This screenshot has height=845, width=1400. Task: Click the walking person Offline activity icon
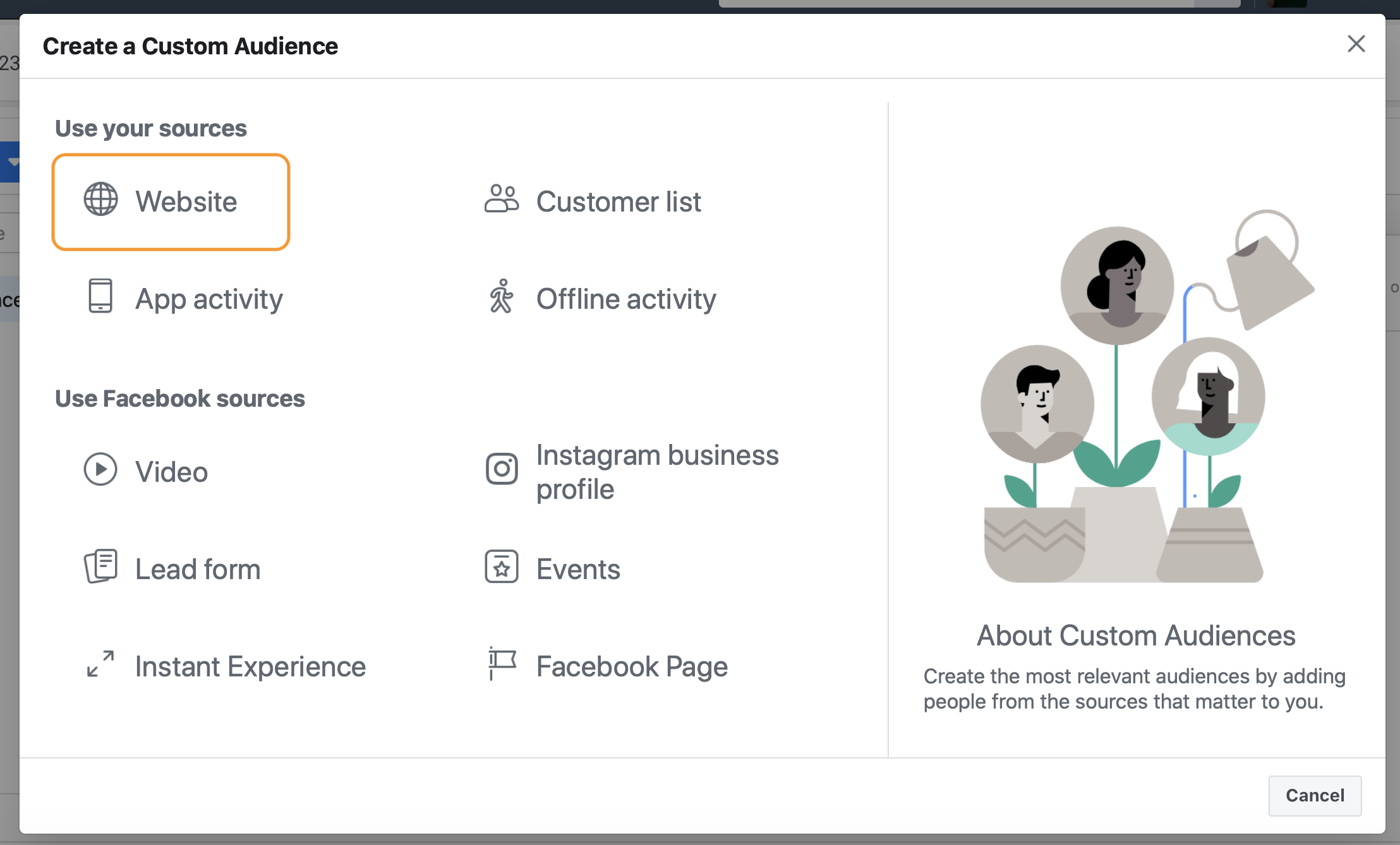pos(502,296)
